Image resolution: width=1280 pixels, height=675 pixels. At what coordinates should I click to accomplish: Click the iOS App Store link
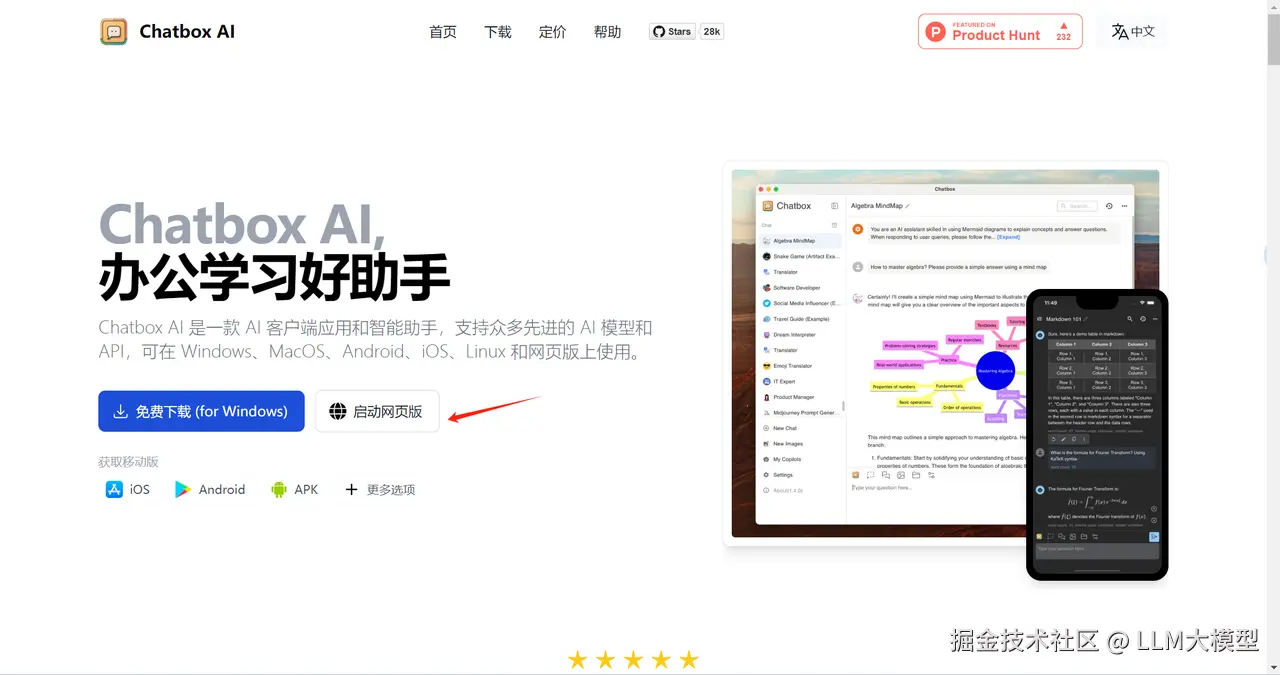tap(128, 489)
